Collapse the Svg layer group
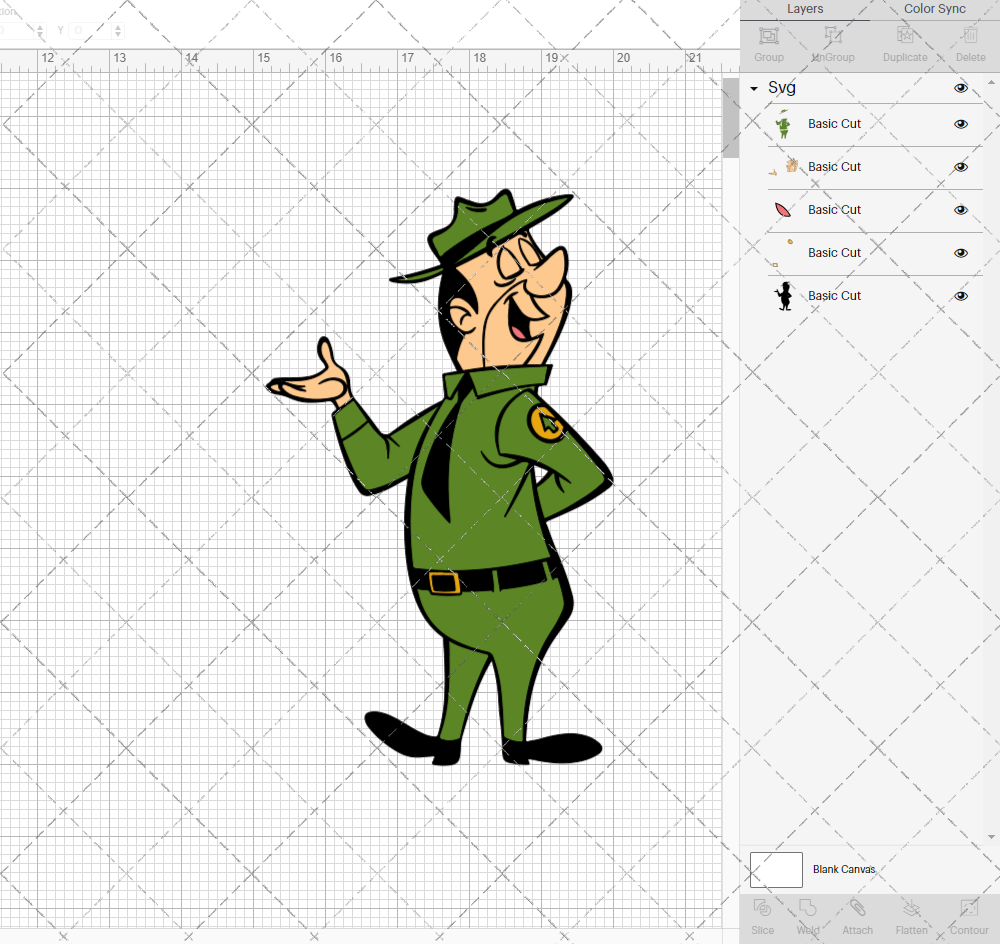This screenshot has width=1000, height=944. 754,89
